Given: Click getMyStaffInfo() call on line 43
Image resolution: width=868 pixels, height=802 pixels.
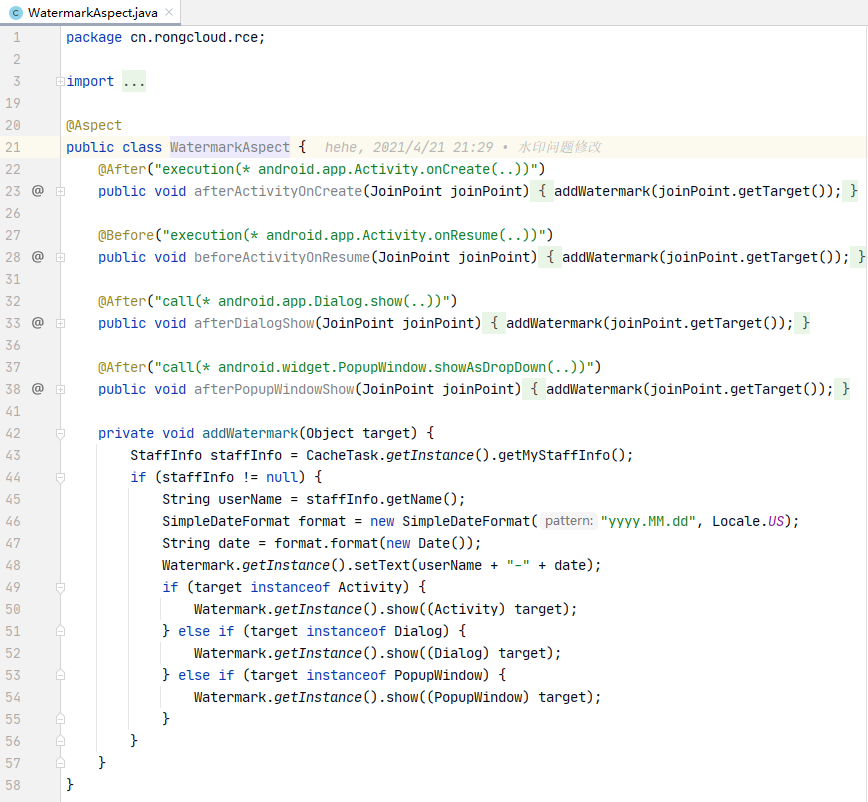Looking at the screenshot, I should (561, 455).
